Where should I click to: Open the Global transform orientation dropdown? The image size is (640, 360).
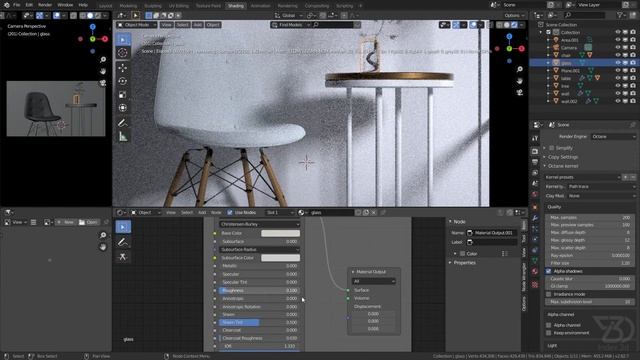point(289,16)
